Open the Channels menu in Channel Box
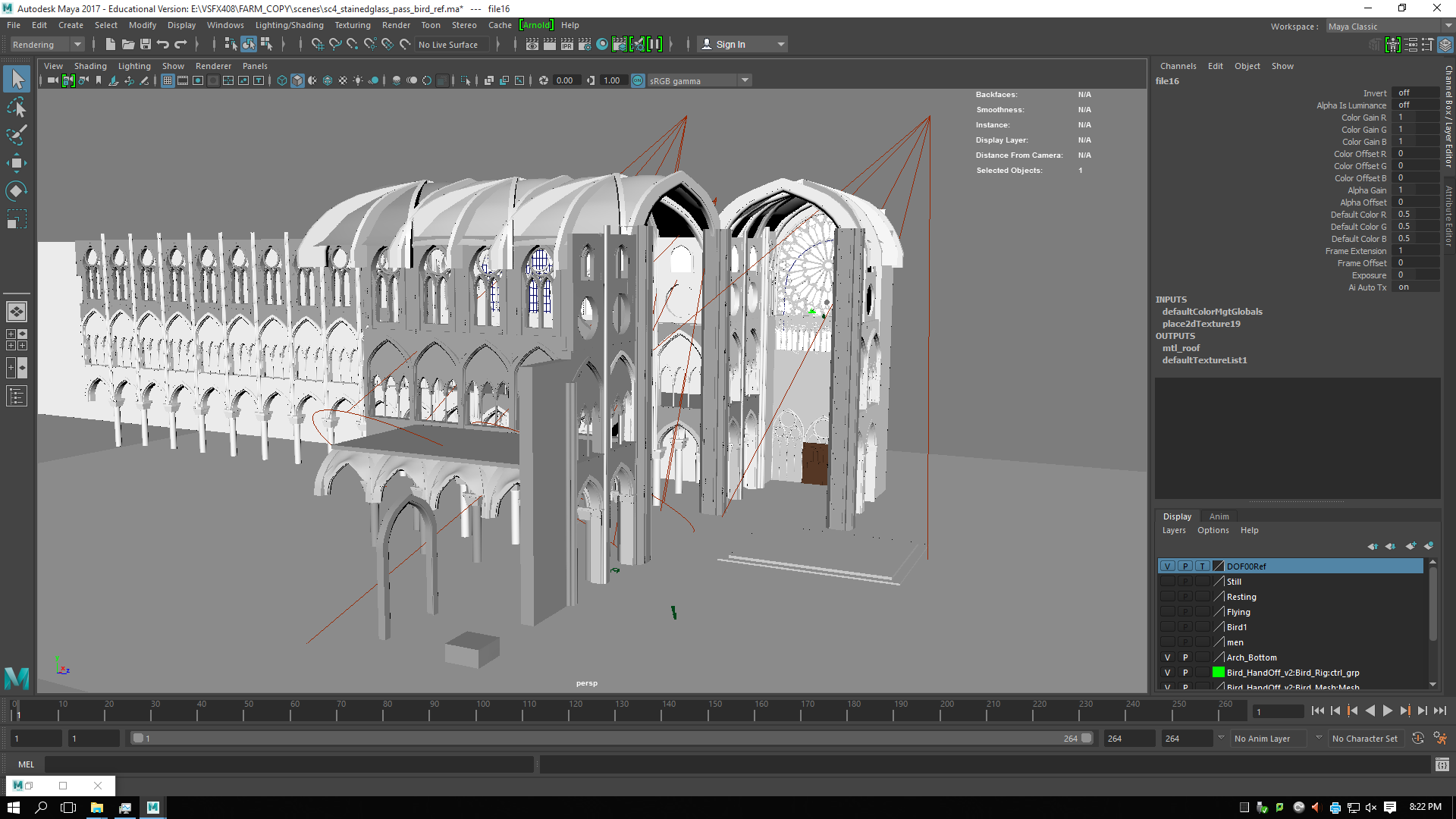Viewport: 1456px width, 819px height. [x=1178, y=66]
